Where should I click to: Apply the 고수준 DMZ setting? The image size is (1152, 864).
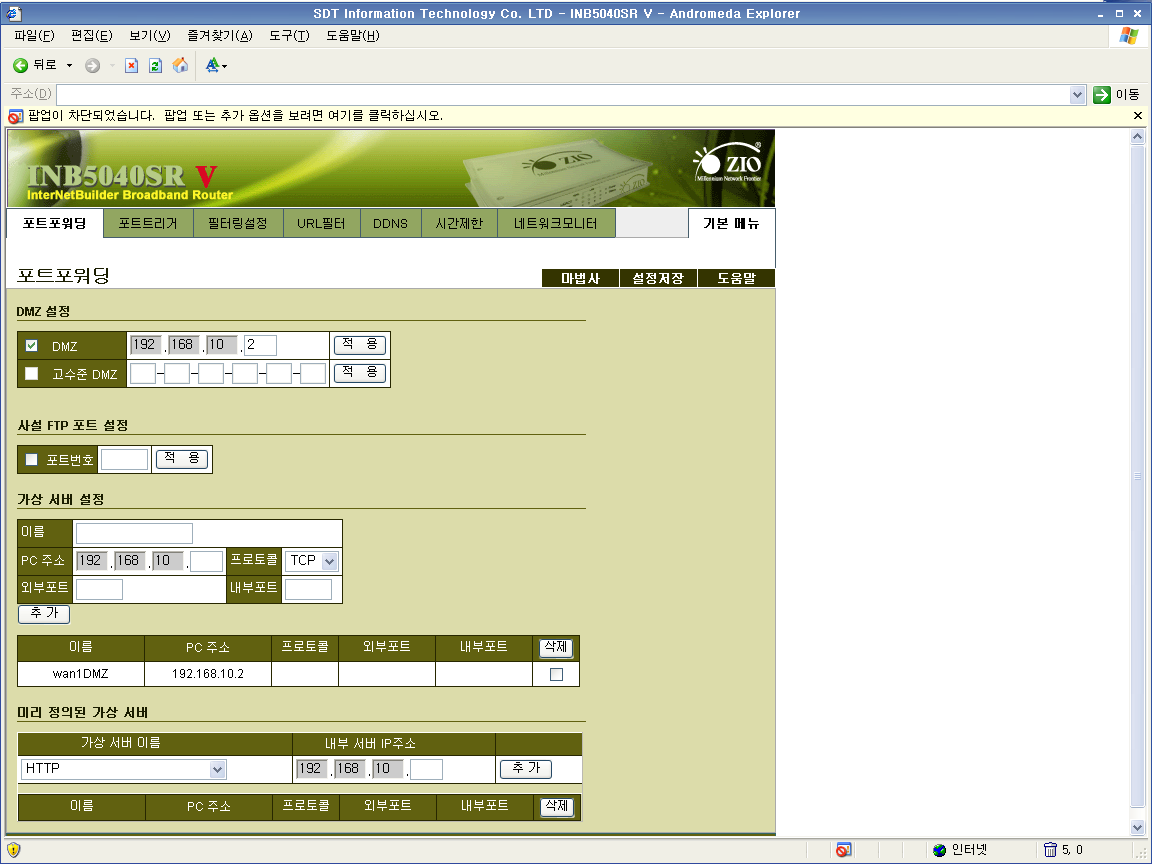coord(360,372)
